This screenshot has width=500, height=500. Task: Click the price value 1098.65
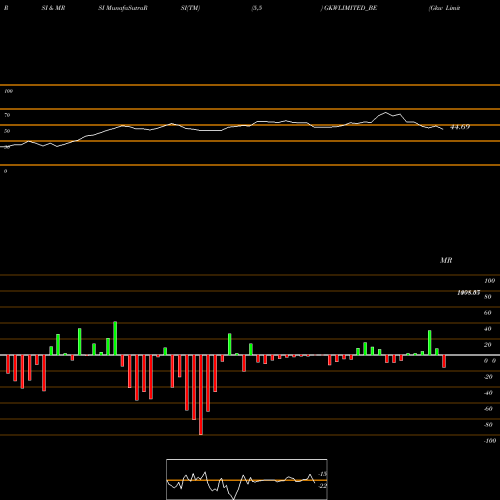click(469, 293)
